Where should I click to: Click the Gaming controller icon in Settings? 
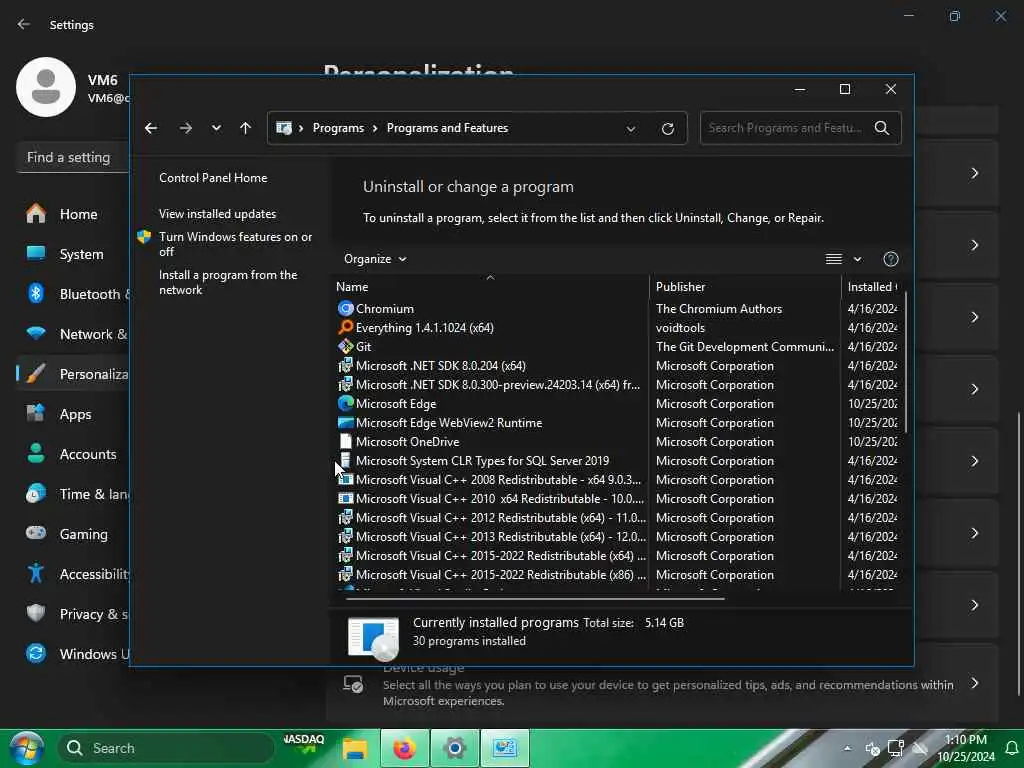pos(36,534)
